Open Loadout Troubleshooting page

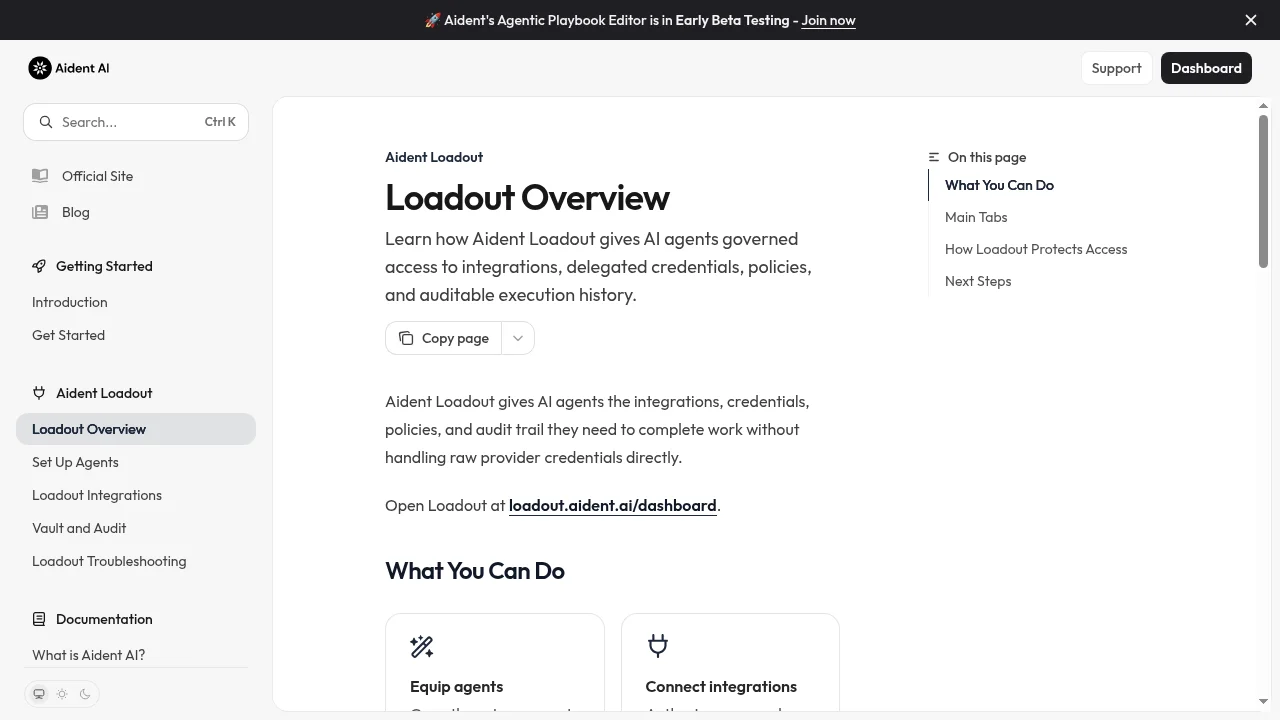coord(109,561)
